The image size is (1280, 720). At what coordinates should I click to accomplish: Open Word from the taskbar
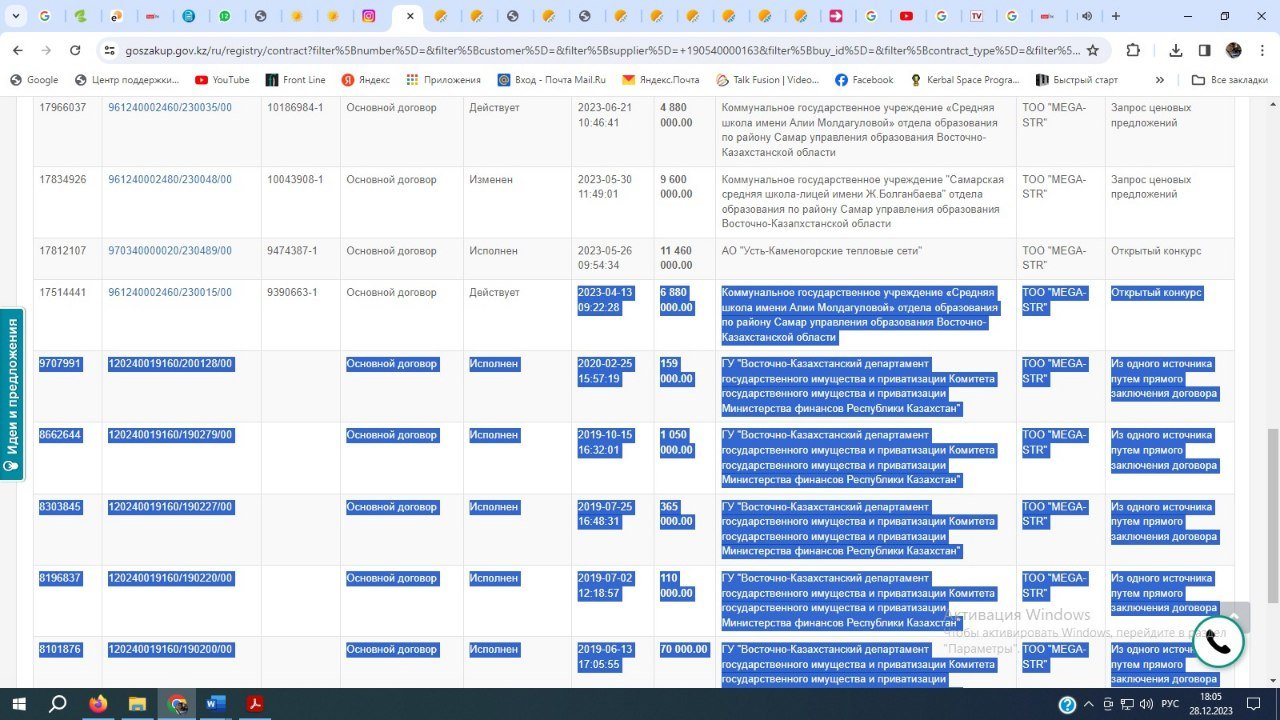216,704
